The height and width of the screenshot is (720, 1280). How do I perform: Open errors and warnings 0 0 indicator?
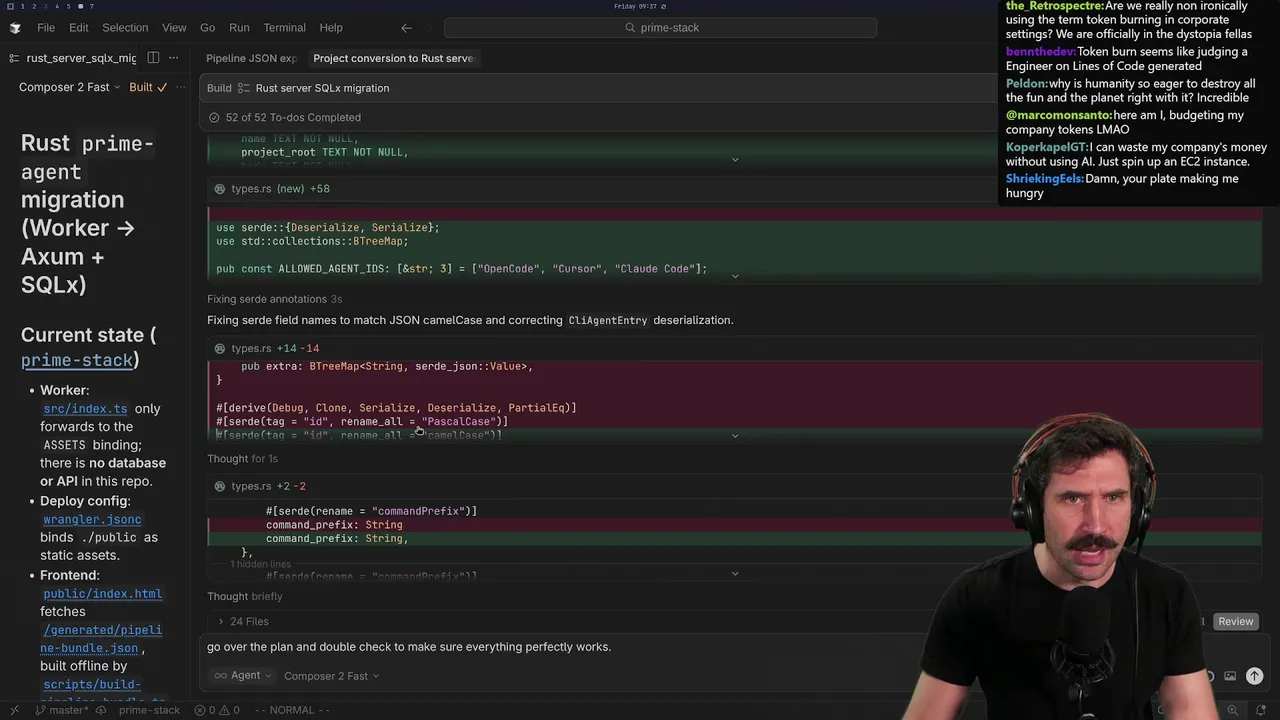click(x=217, y=710)
